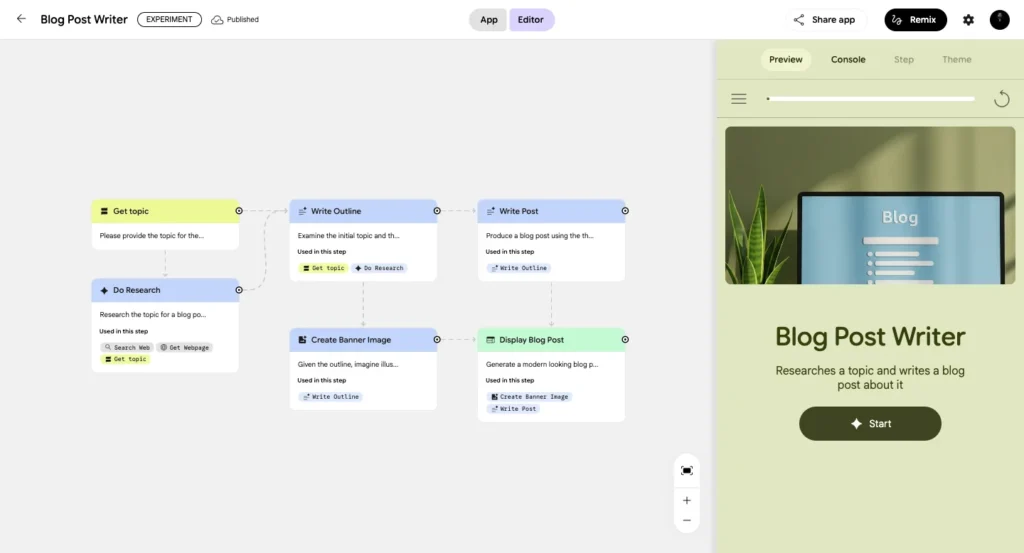This screenshot has height=553, width=1024.
Task: Click the EXPERIMENT badge
Action: (169, 20)
